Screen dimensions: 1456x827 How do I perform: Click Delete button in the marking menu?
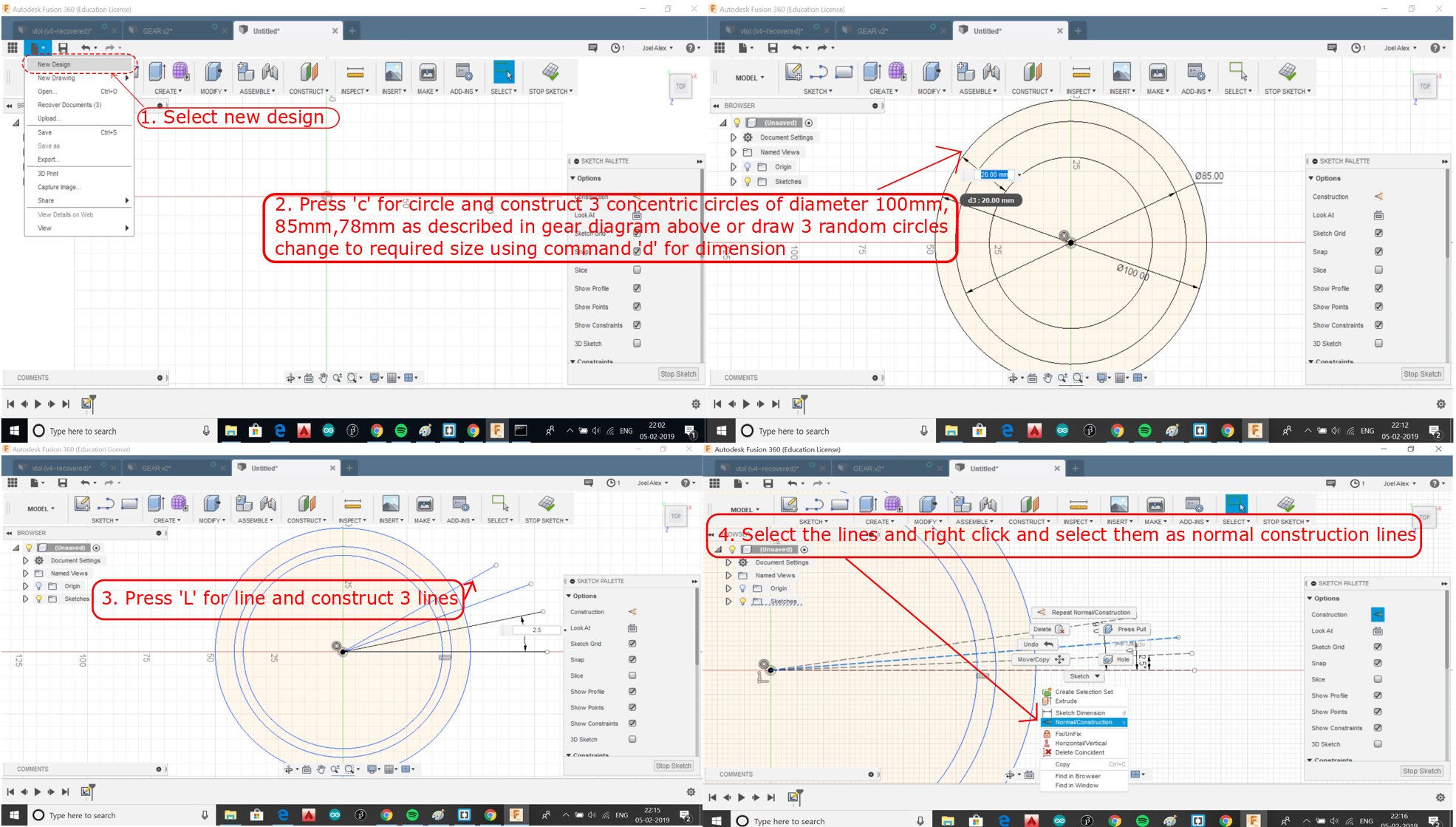pyautogui.click(x=1047, y=629)
